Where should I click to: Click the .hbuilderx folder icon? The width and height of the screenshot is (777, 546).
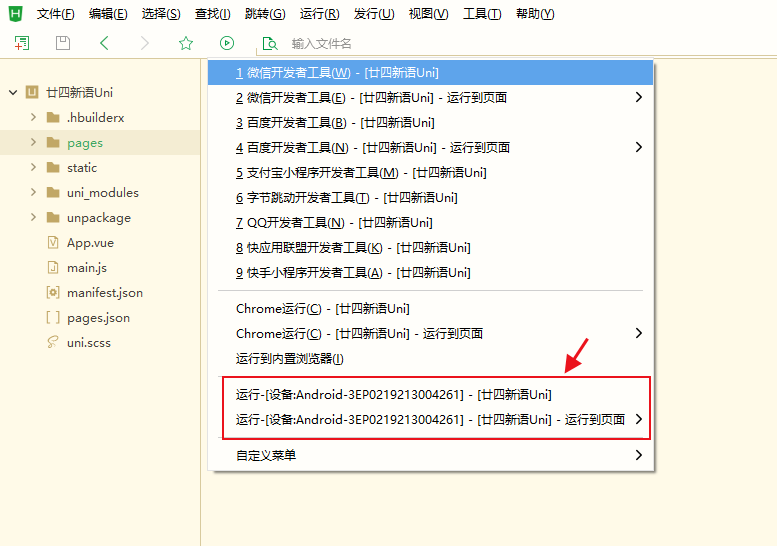point(53,117)
